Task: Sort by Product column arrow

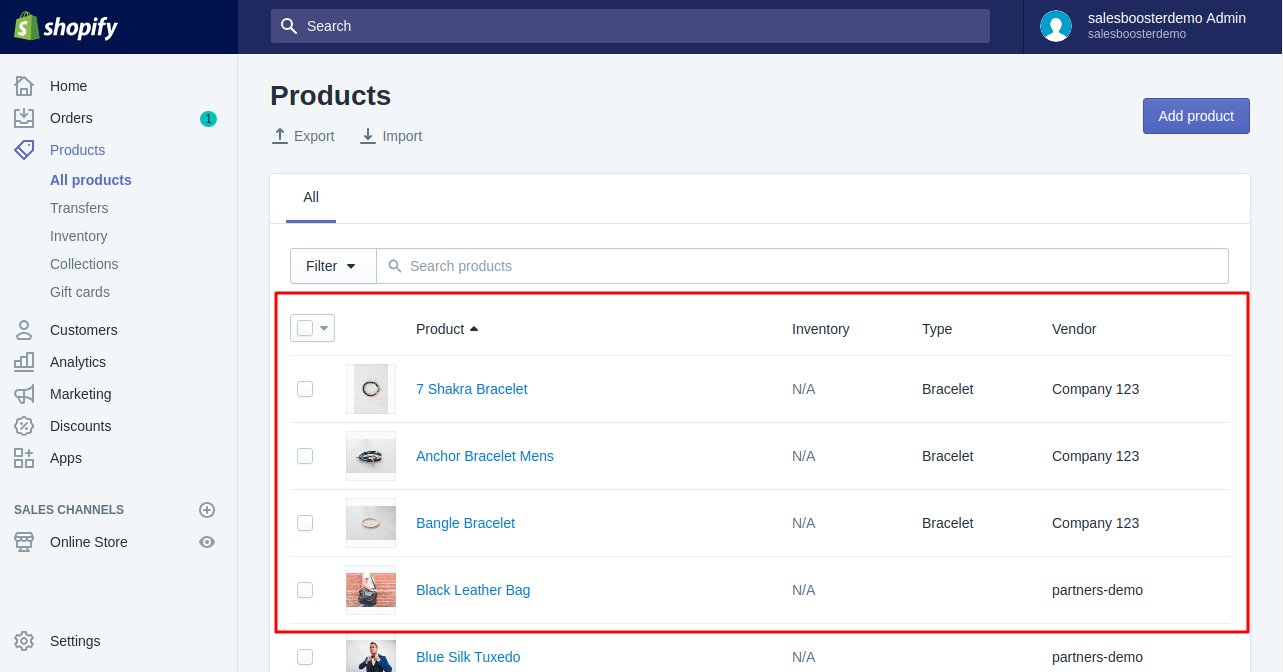Action: (x=474, y=329)
